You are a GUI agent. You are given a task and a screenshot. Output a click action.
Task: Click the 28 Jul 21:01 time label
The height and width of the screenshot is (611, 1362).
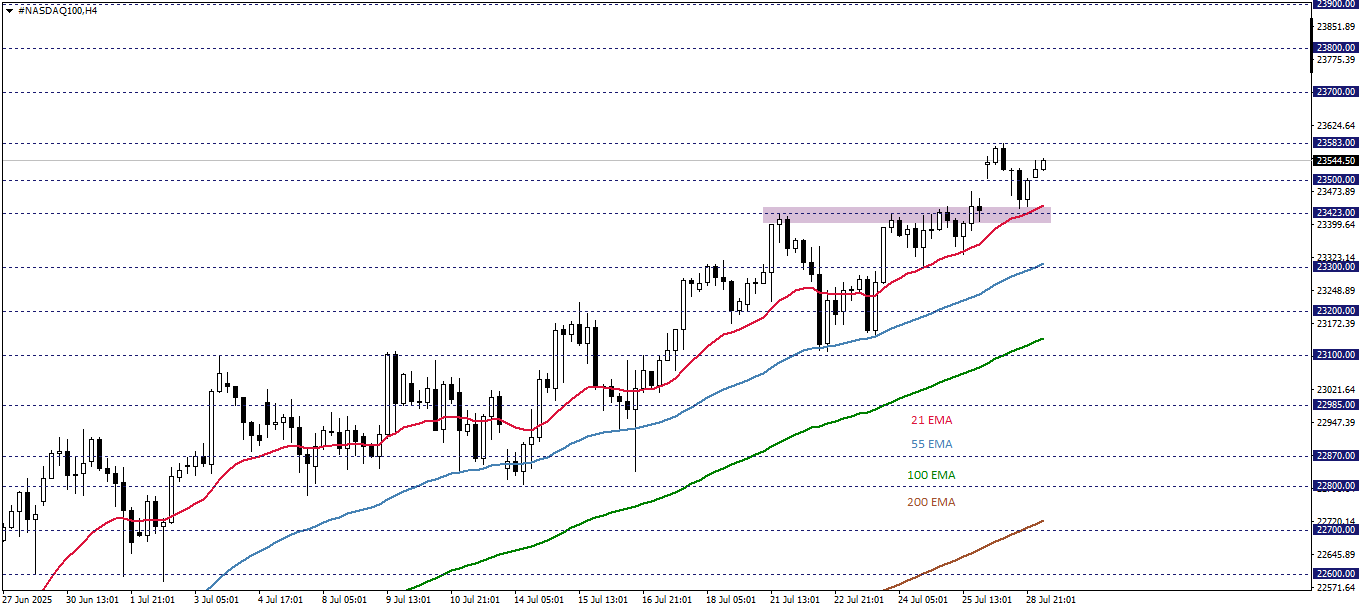pos(1051,601)
